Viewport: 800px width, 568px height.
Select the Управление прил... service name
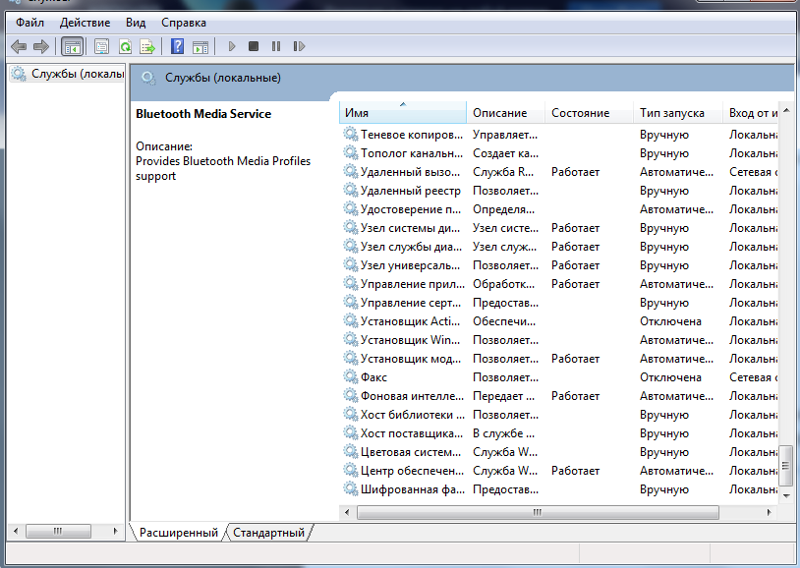coord(412,284)
